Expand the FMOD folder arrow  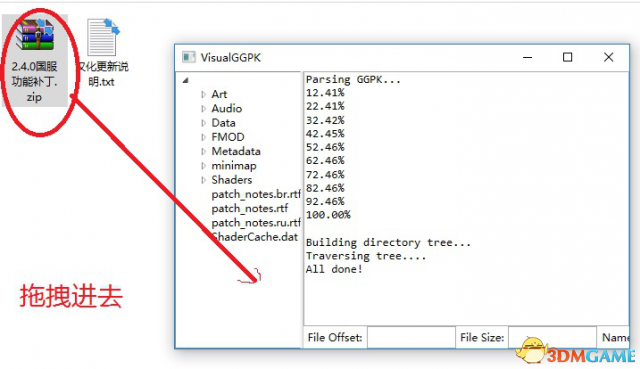[203, 137]
